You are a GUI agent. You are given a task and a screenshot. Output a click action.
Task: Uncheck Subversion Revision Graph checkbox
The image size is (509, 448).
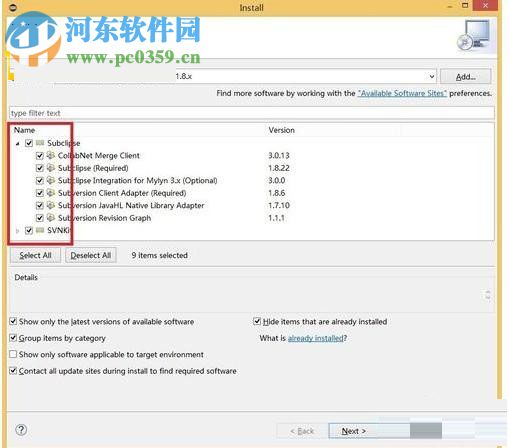click(40, 218)
